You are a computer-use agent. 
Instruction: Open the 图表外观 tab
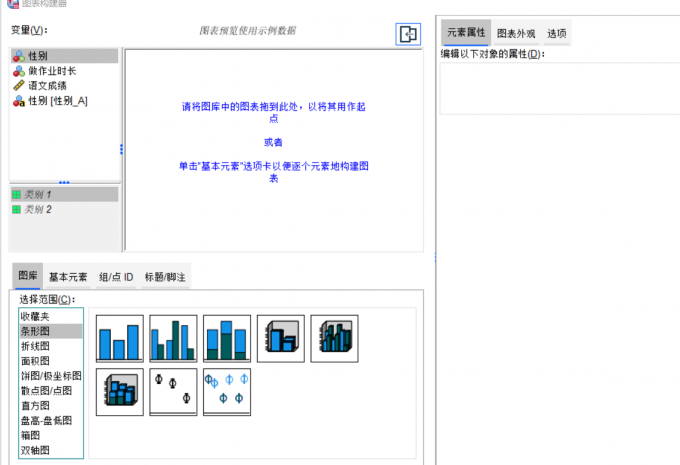516,33
